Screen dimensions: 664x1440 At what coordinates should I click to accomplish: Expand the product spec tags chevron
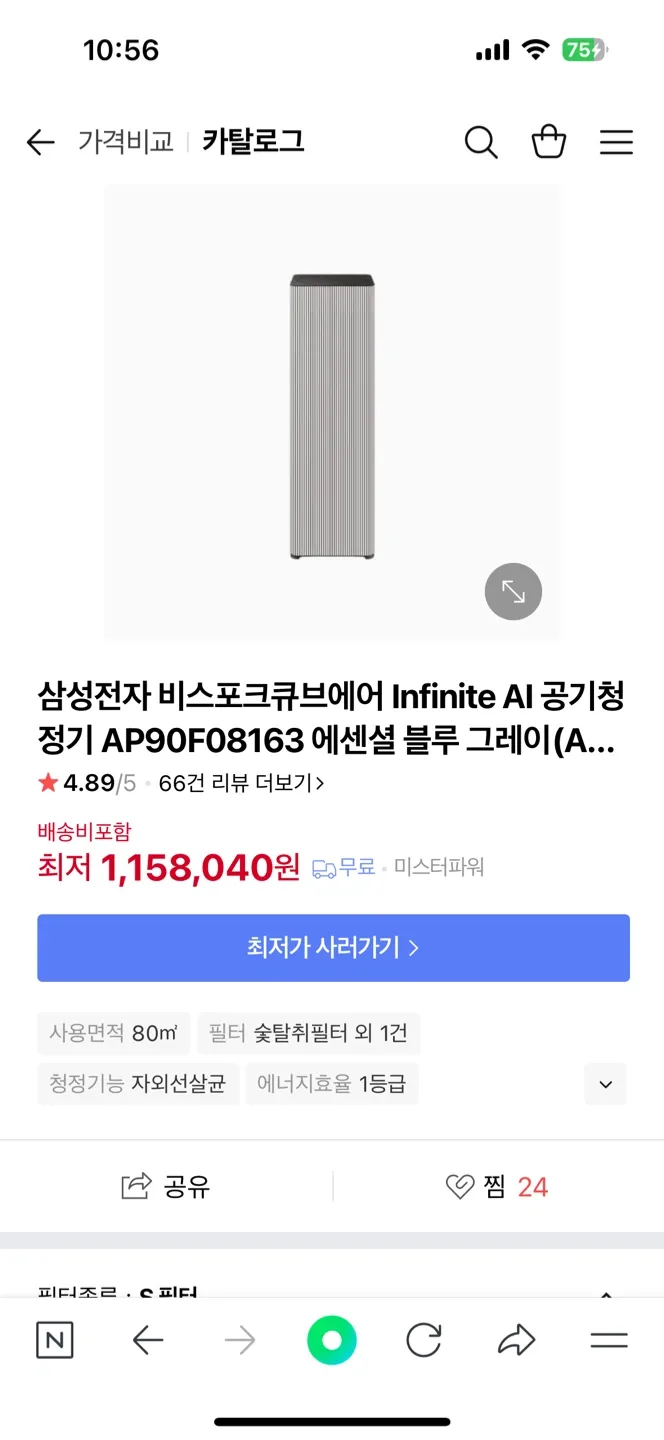[x=605, y=1084]
